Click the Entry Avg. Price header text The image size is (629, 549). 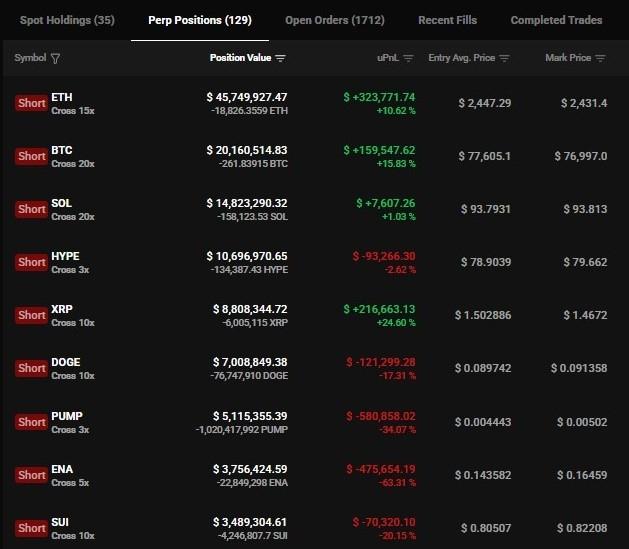[x=462, y=58]
